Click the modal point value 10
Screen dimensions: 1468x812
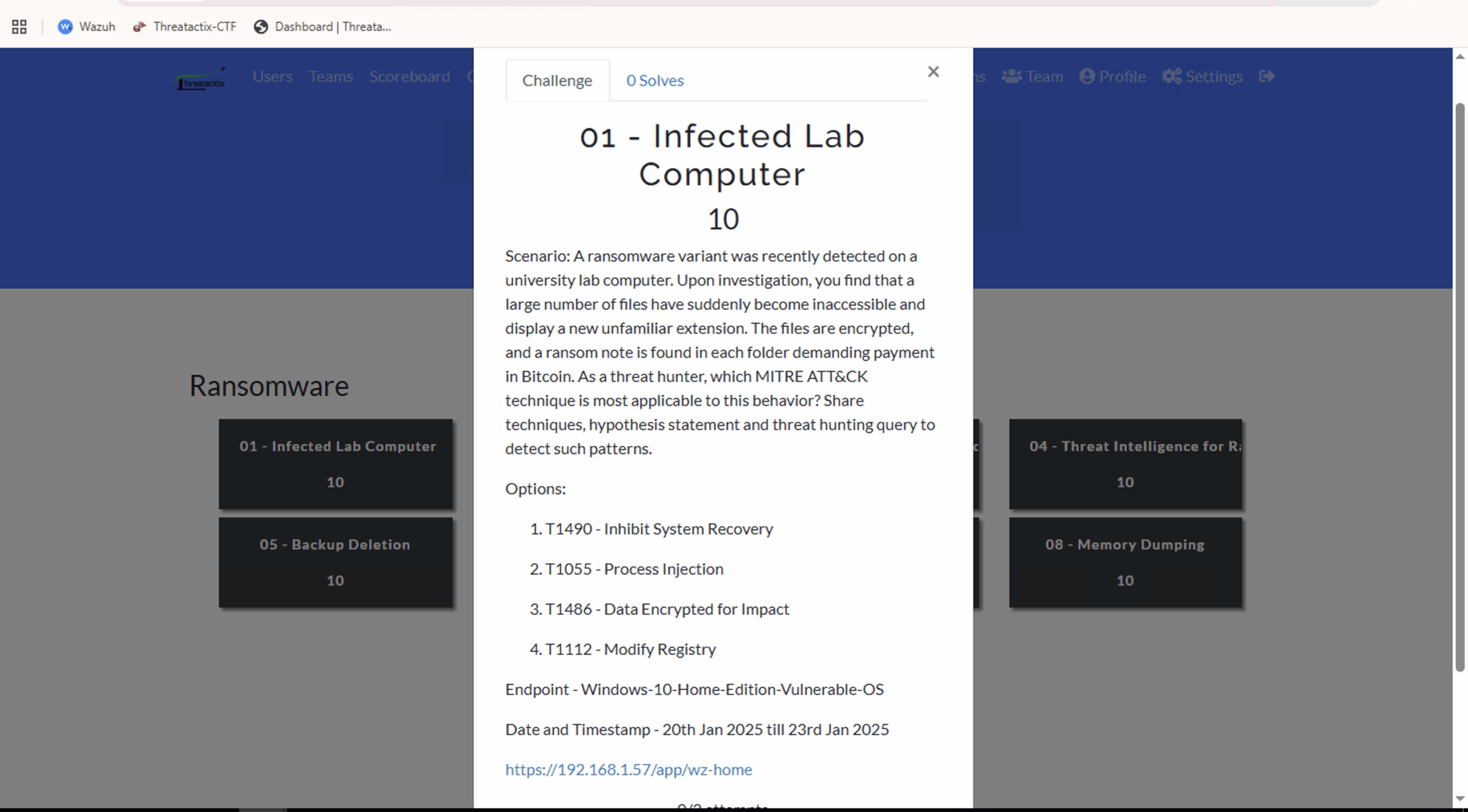click(x=723, y=219)
